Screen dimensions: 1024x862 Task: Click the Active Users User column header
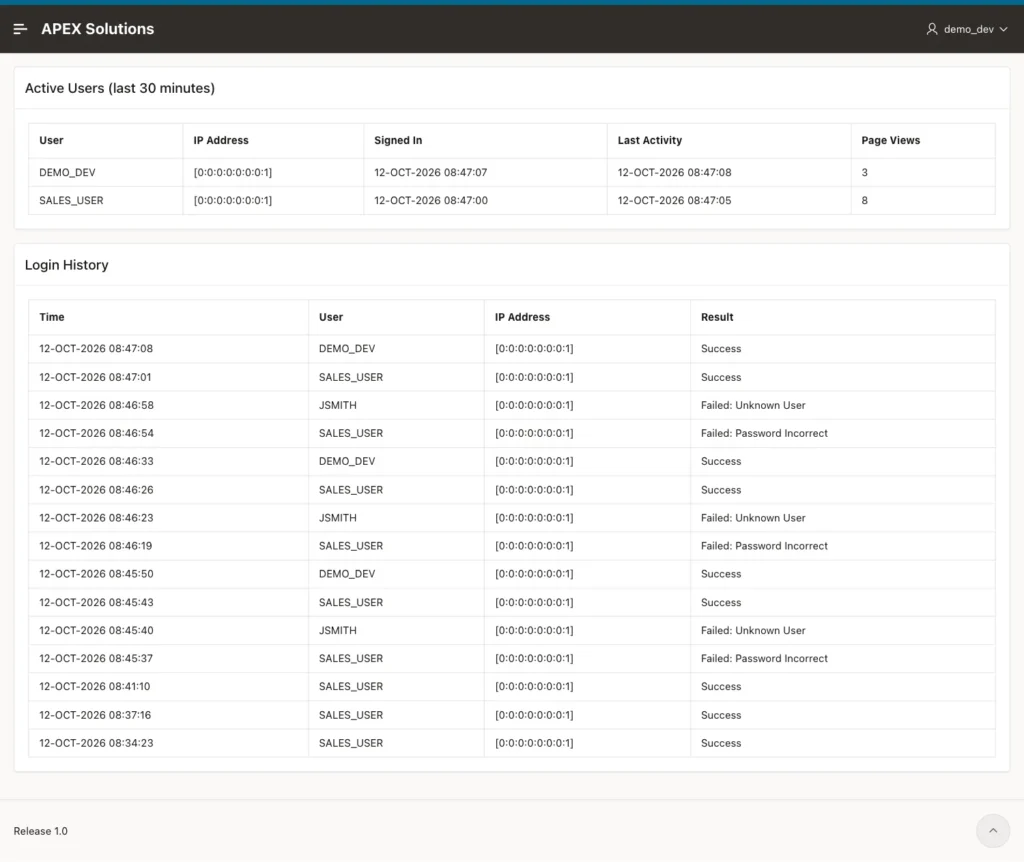51,140
